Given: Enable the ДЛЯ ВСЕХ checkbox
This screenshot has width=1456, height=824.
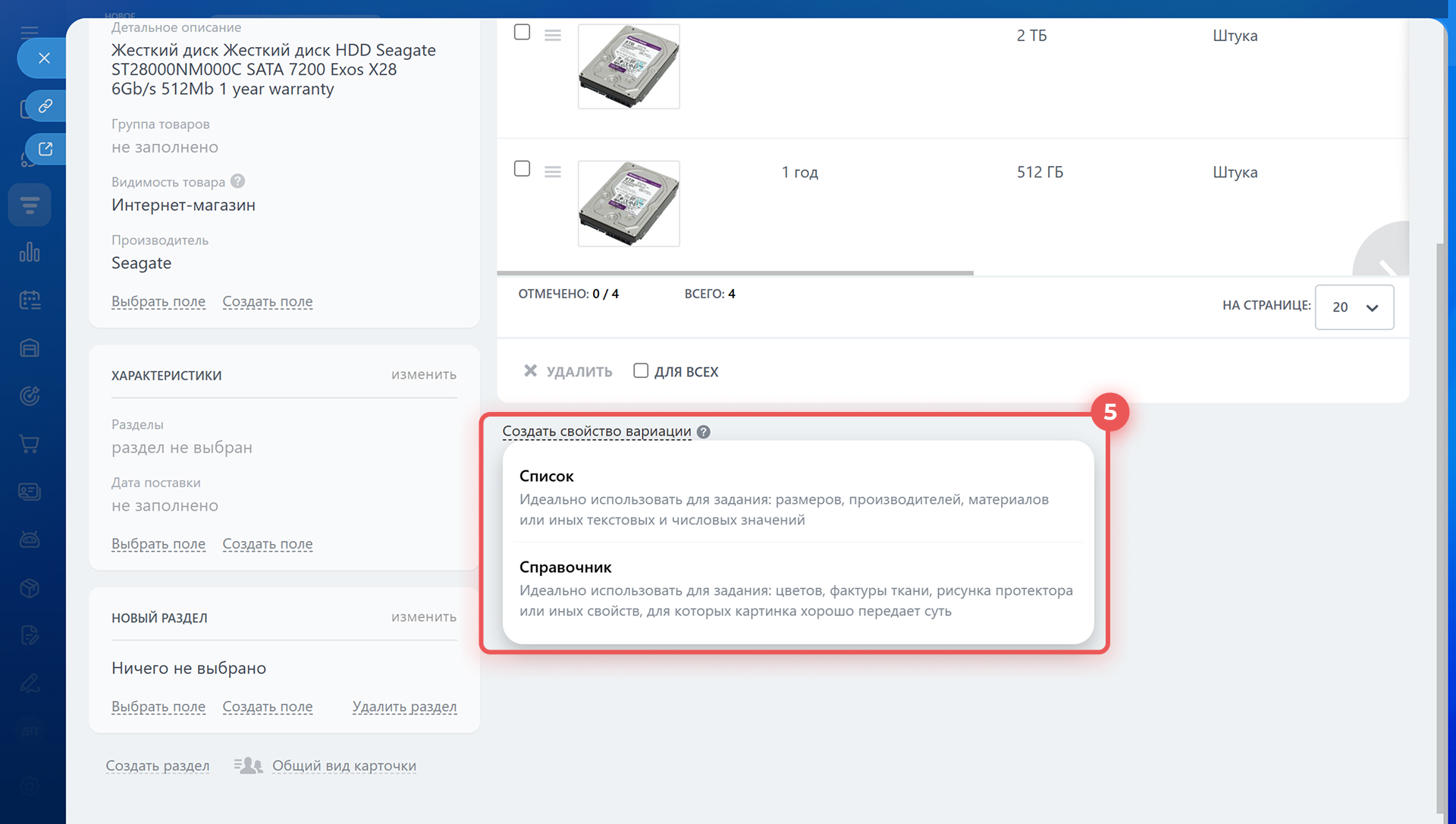Looking at the screenshot, I should click(641, 370).
